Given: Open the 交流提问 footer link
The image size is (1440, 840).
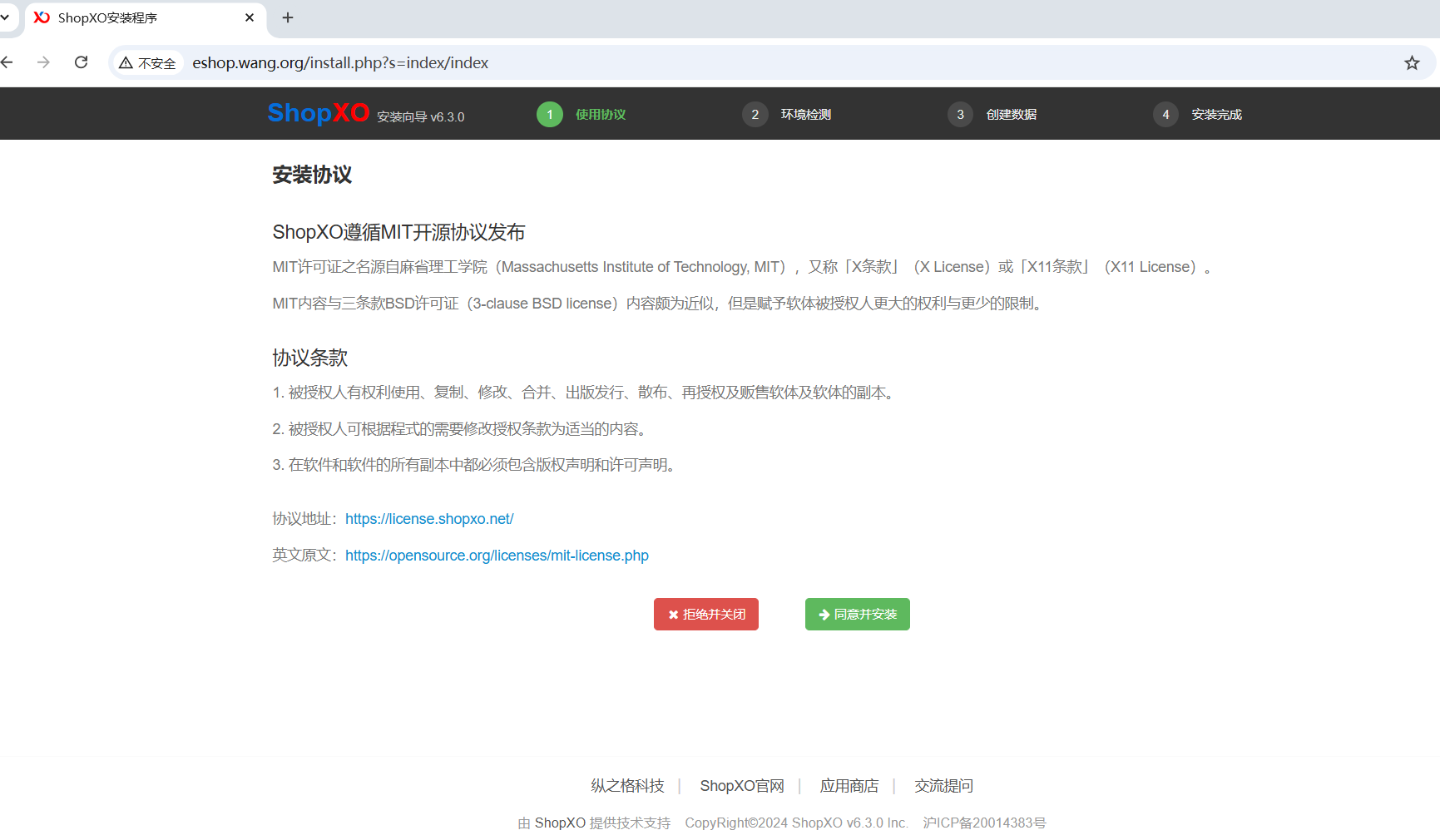Looking at the screenshot, I should click(943, 786).
